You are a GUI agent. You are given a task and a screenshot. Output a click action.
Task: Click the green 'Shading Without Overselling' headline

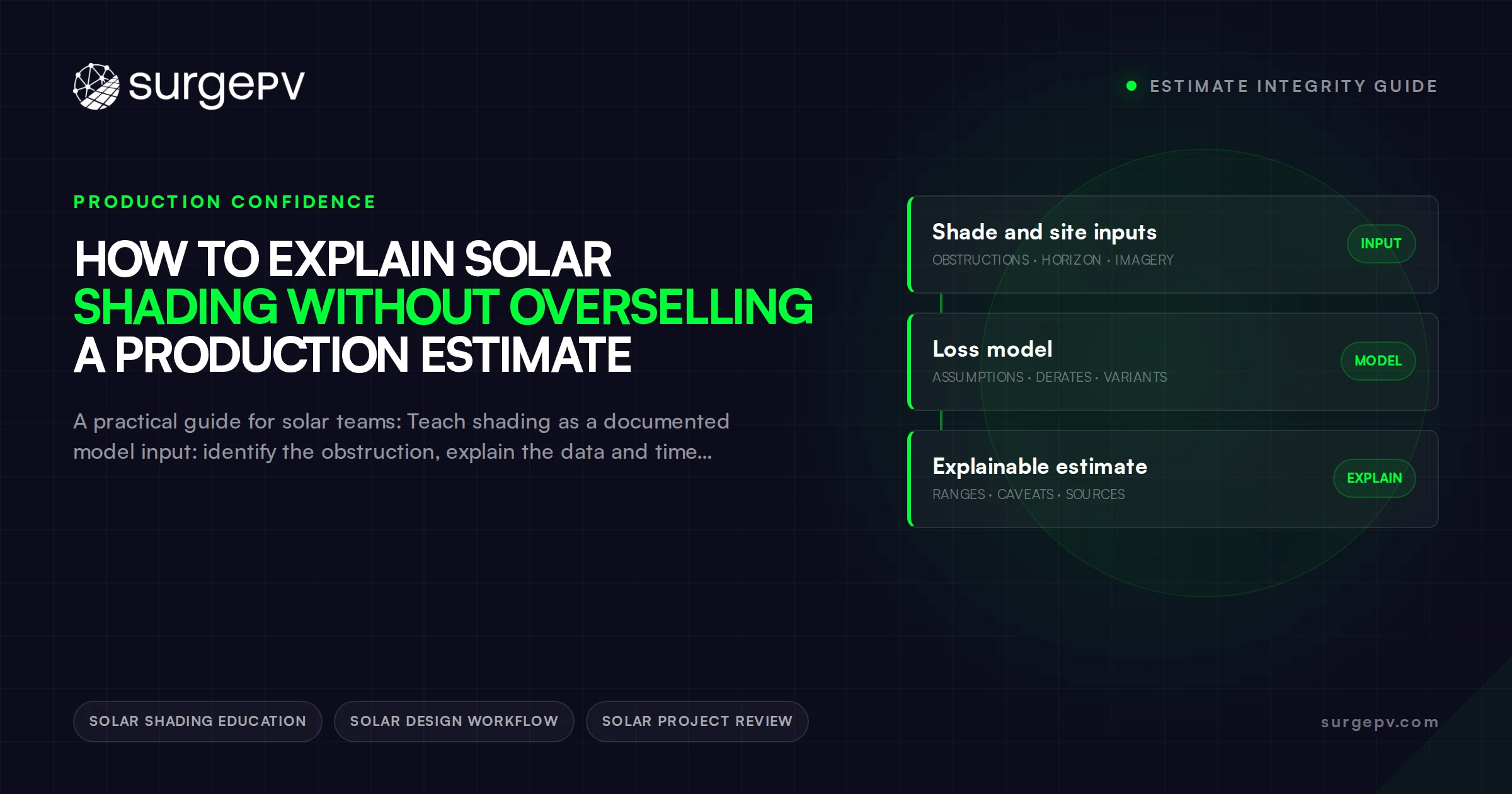pos(444,307)
